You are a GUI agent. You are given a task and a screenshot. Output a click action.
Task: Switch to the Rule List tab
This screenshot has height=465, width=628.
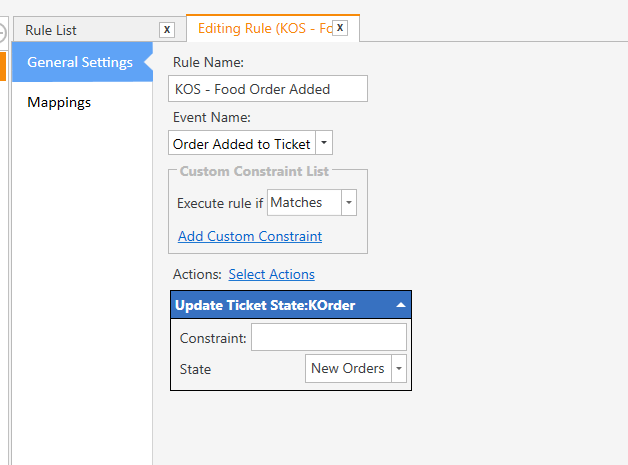[x=52, y=30]
